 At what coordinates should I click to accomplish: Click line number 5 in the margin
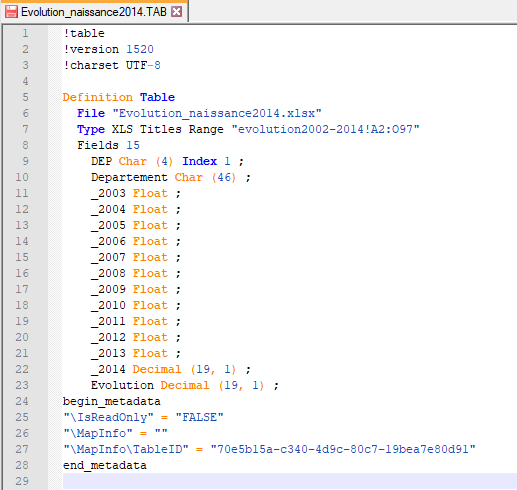pyautogui.click(x=25, y=97)
